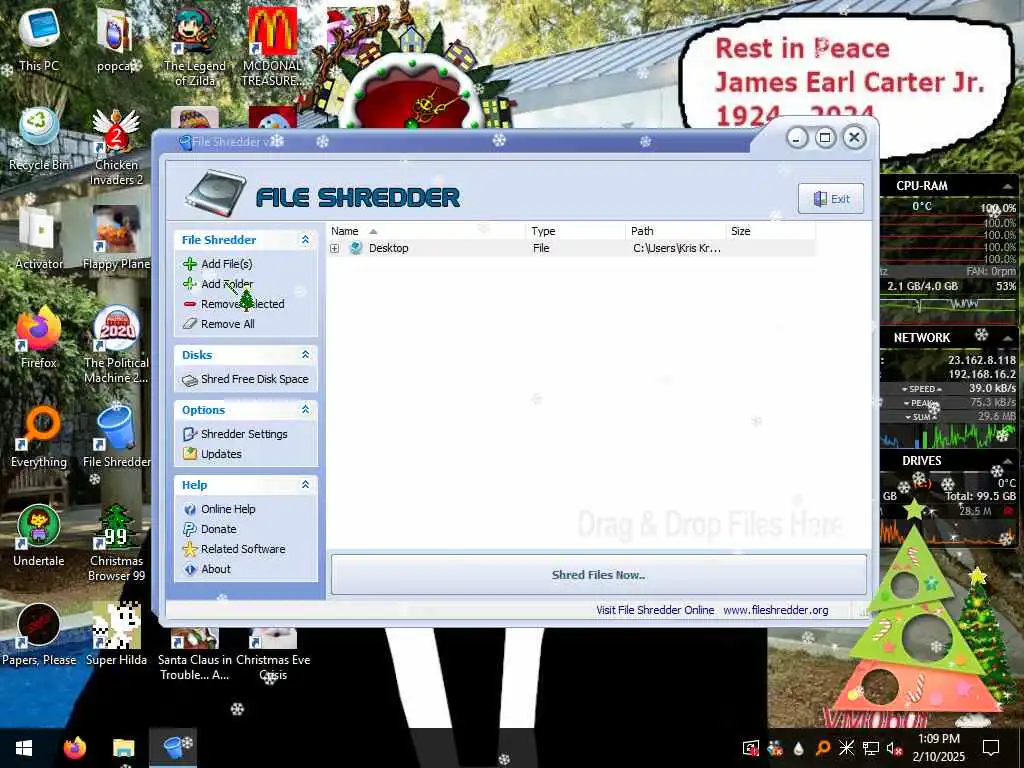Sort the list by the Name column

[x=425, y=231]
